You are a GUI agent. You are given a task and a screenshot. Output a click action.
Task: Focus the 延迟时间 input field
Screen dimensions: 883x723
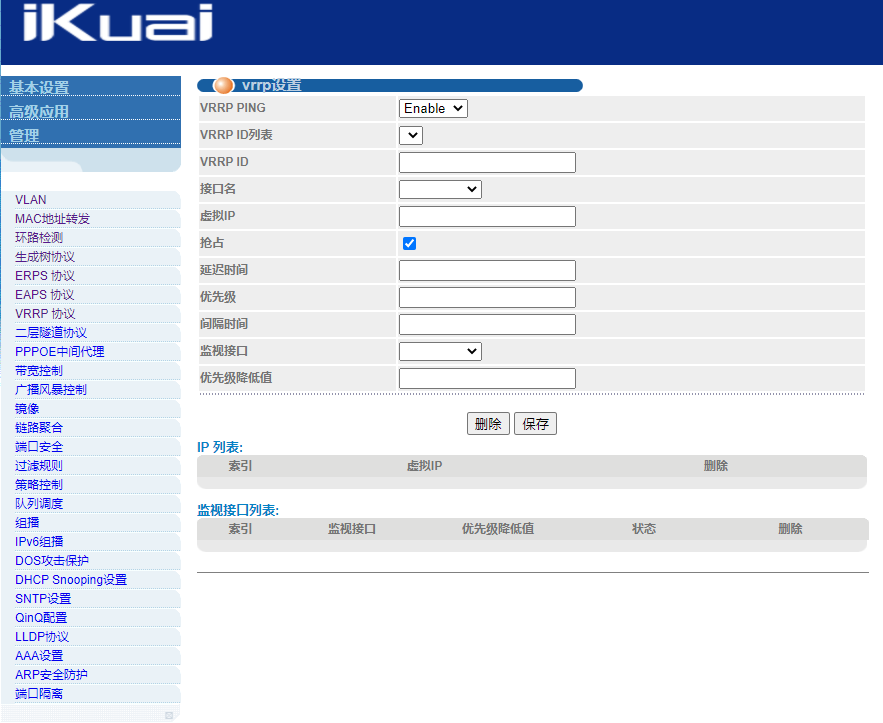coord(487,270)
